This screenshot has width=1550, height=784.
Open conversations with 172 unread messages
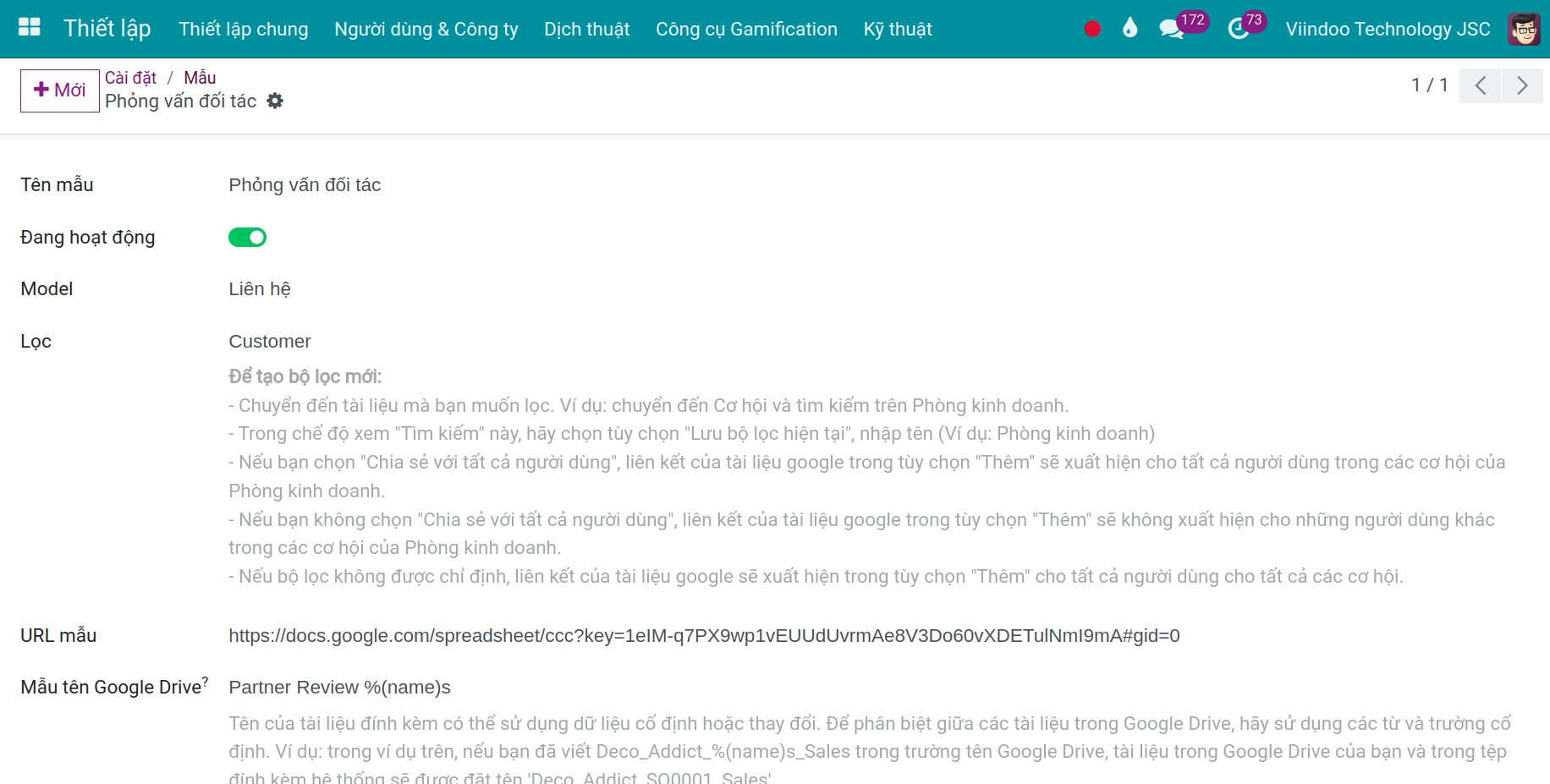(1182, 27)
